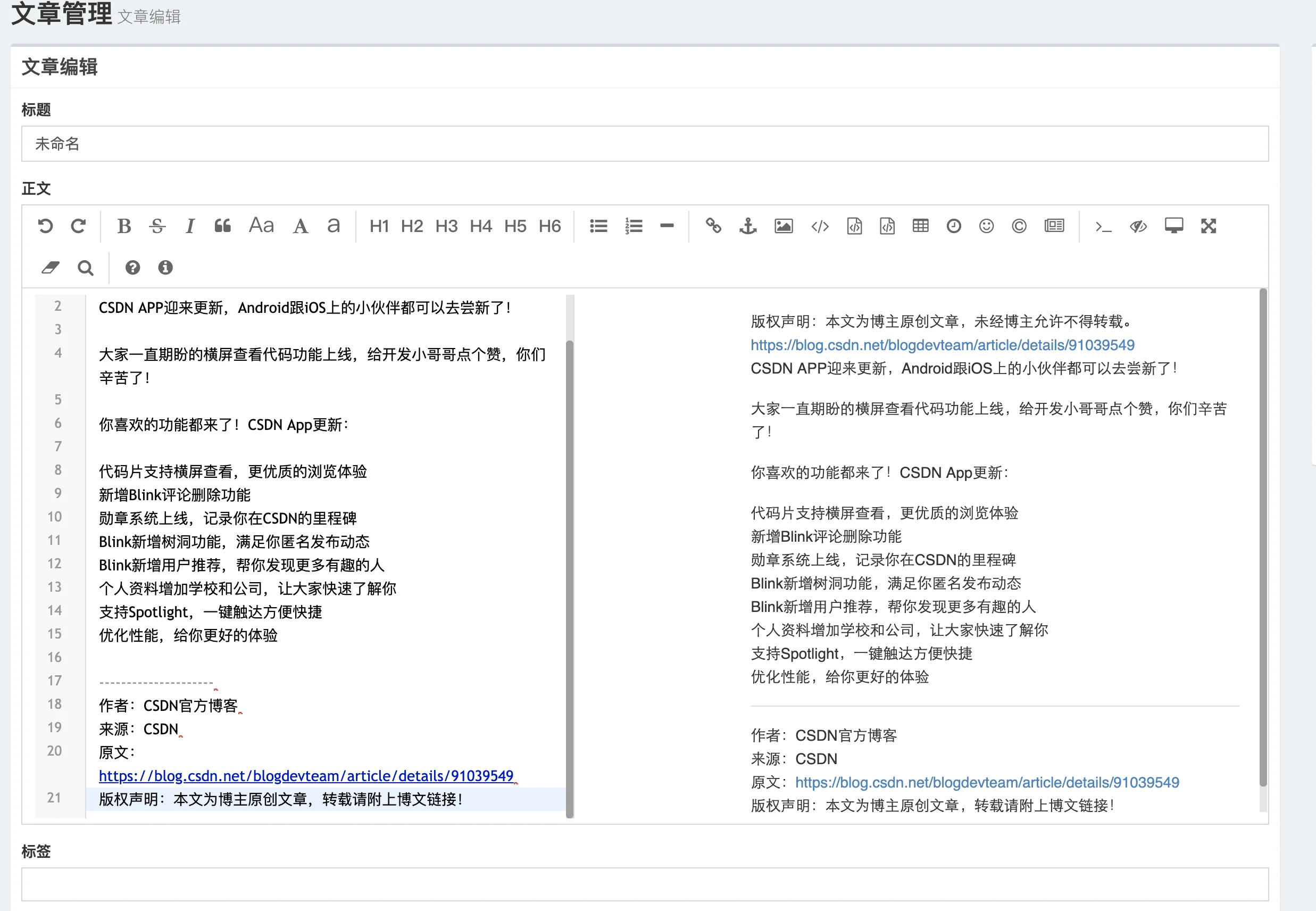
Task: Toggle live preview watching
Action: (1137, 226)
